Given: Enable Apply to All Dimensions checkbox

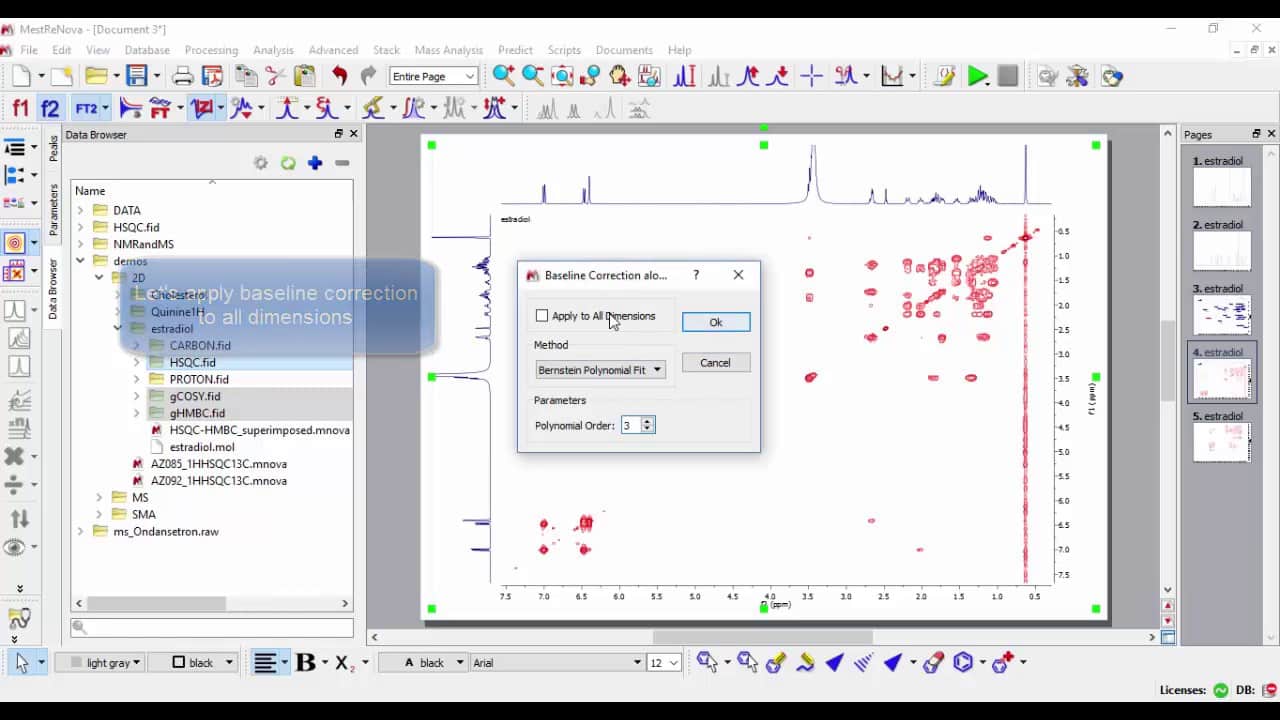Looking at the screenshot, I should (x=542, y=316).
